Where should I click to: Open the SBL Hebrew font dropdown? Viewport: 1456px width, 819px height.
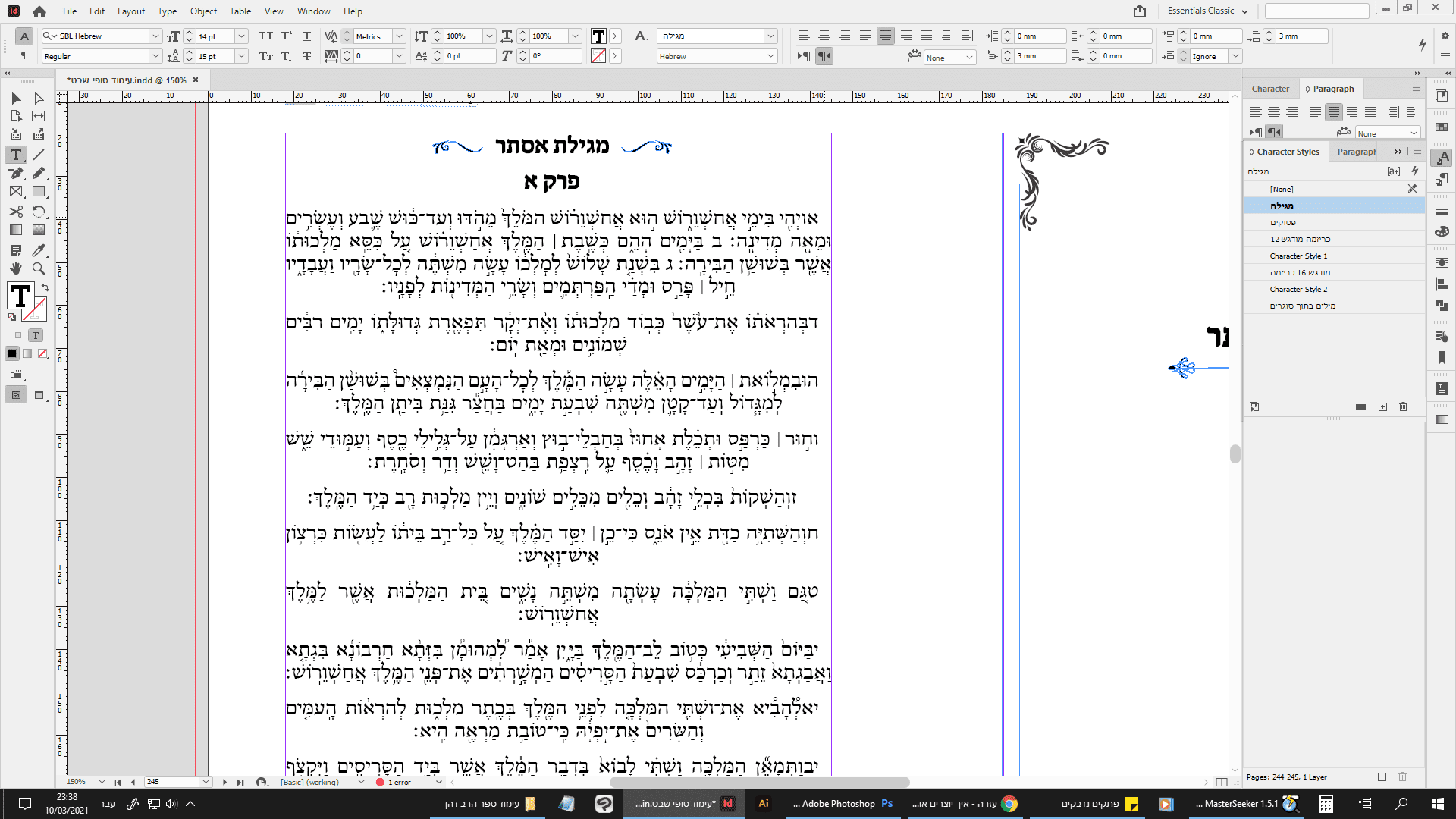[155, 36]
